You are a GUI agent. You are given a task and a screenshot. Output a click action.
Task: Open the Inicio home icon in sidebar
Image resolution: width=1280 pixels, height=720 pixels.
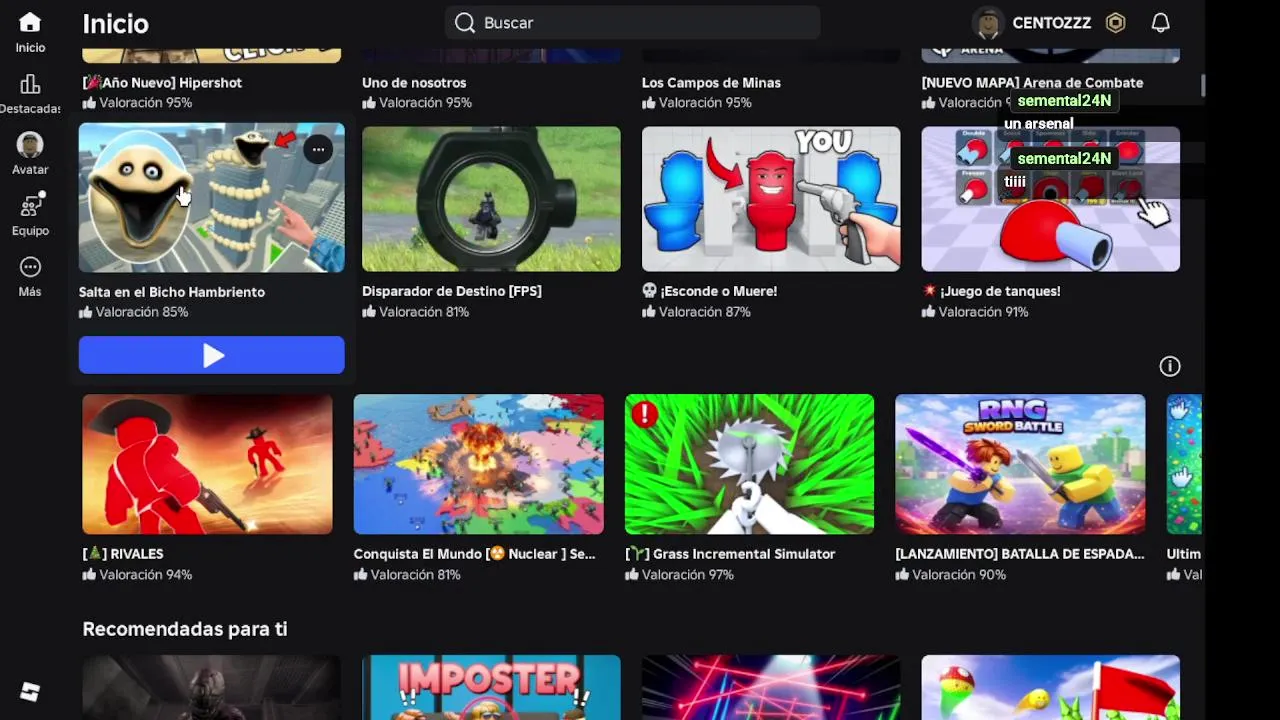(x=30, y=23)
